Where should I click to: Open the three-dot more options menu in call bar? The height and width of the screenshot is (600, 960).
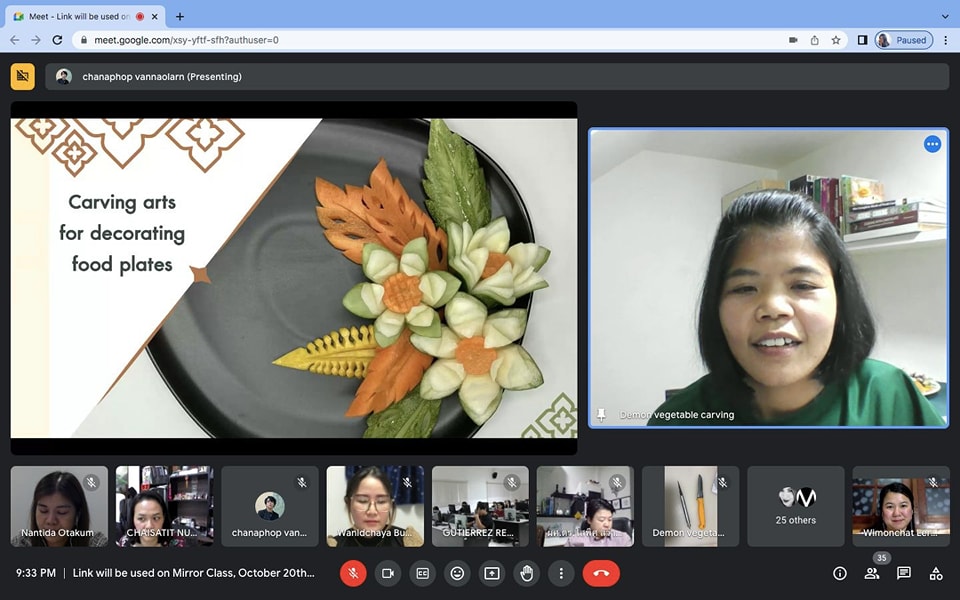click(562, 573)
